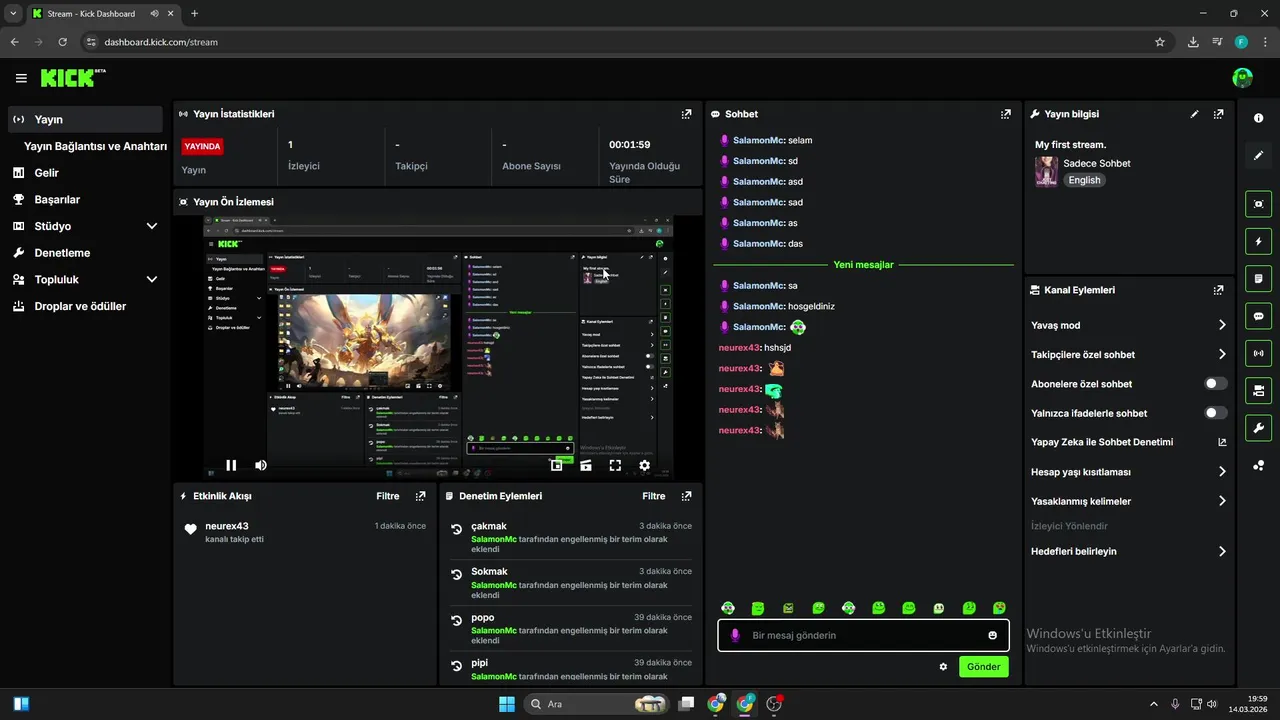Toggle wrench stream info icon in right toolbar
The width and height of the screenshot is (1280, 720).
tap(1258, 428)
